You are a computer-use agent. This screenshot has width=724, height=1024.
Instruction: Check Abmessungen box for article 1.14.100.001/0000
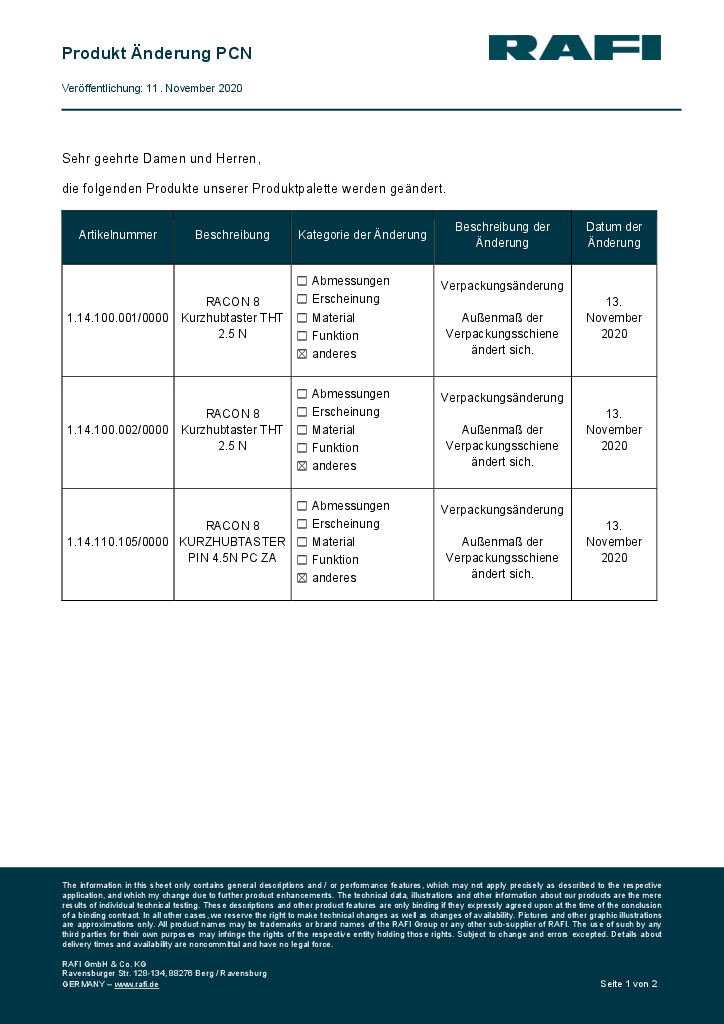[x=302, y=282]
